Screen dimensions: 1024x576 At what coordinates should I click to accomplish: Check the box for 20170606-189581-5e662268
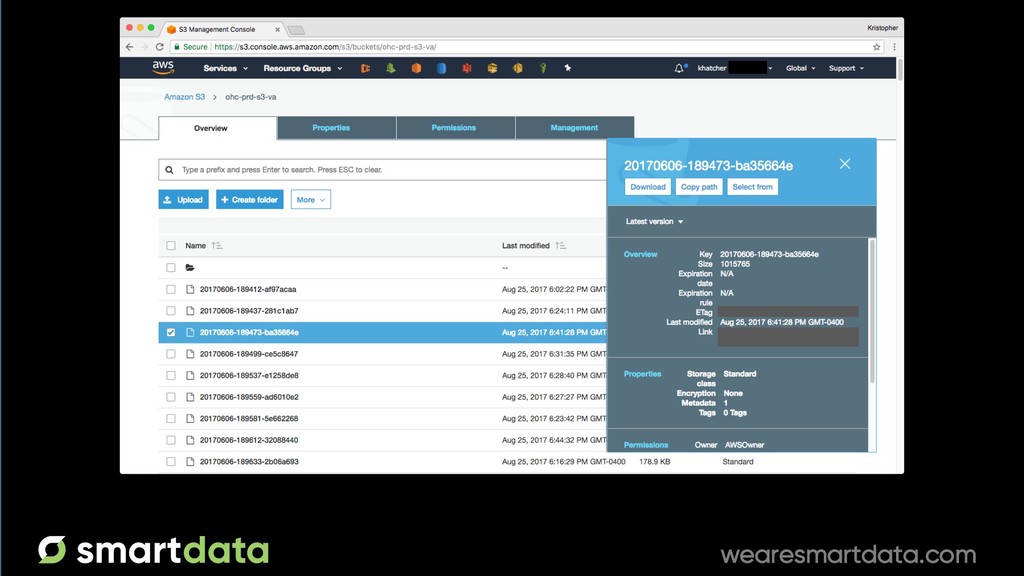pyautogui.click(x=171, y=419)
